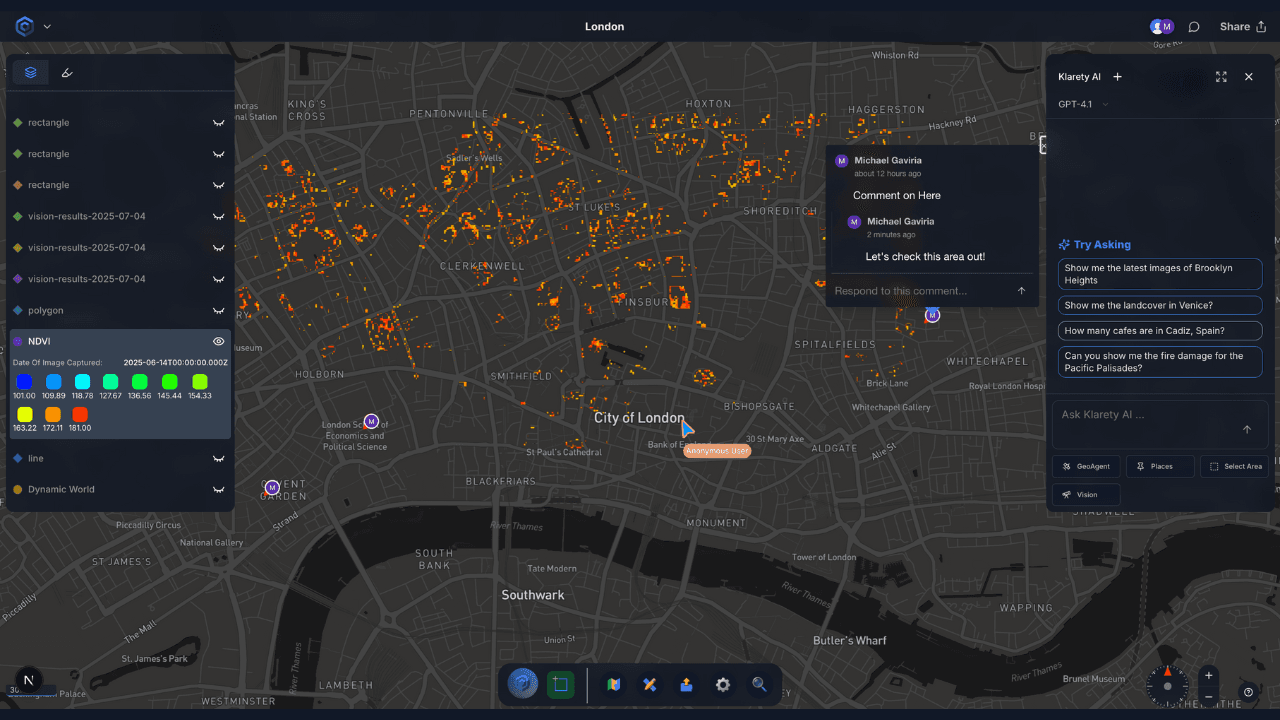
Task: Open the GPT-4.1 model dropdown
Action: [1084, 104]
